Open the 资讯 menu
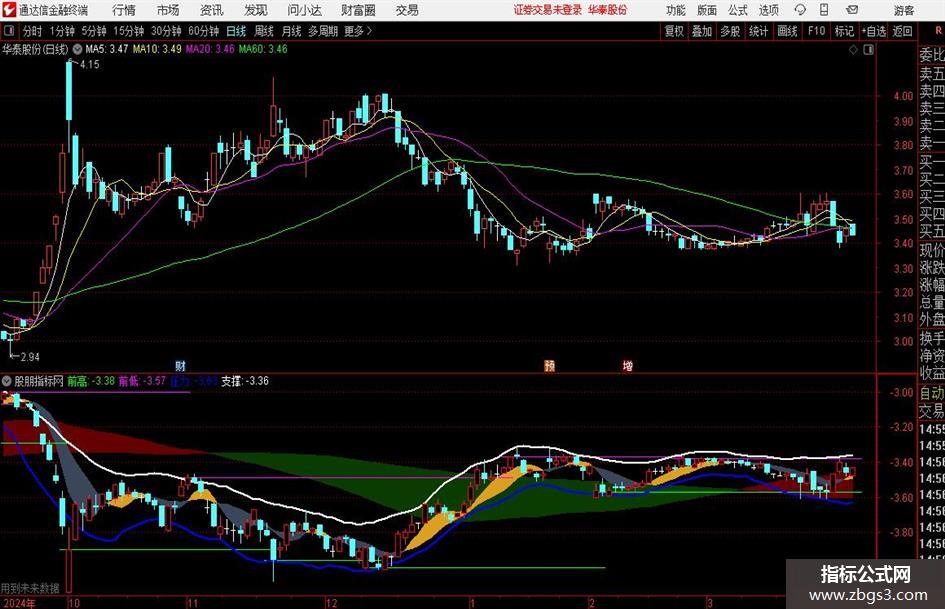Image resolution: width=945 pixels, height=609 pixels. [212, 10]
